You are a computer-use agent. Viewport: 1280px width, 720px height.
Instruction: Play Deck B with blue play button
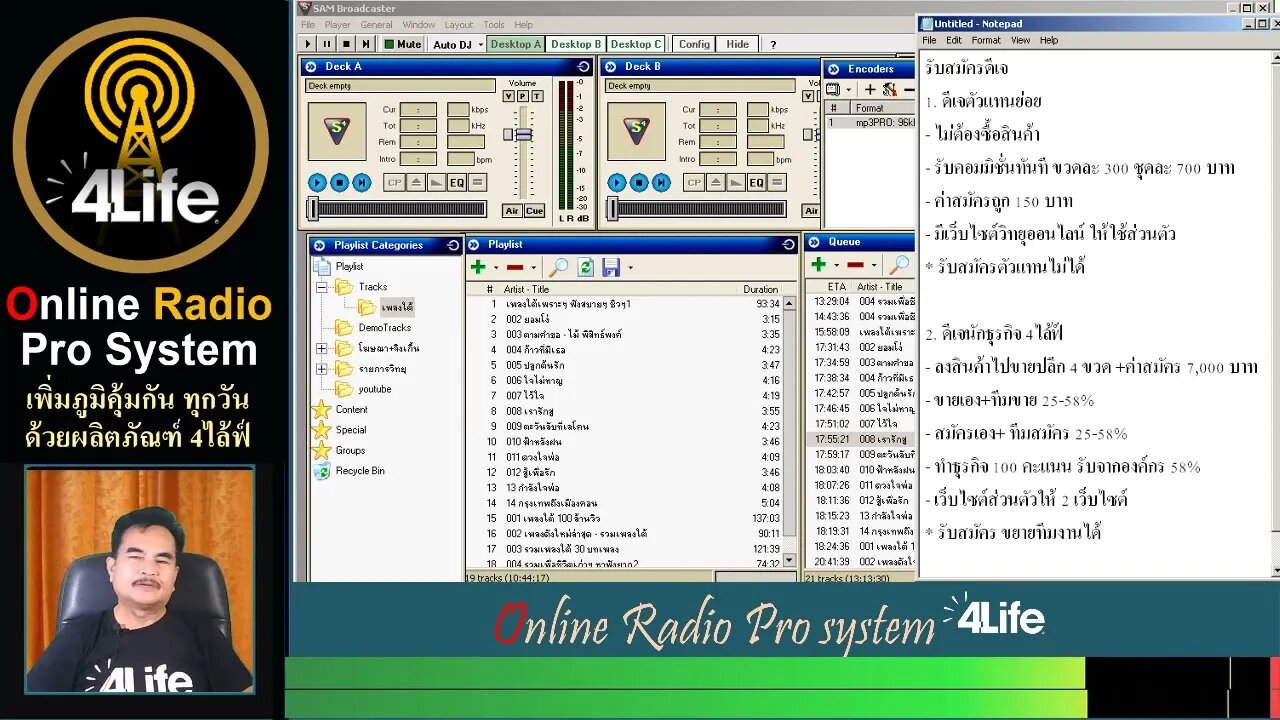pos(617,182)
